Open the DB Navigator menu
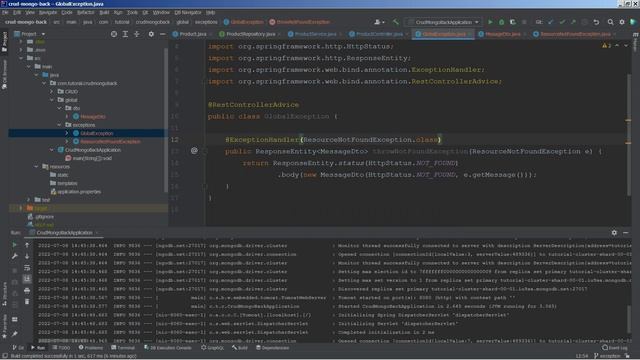 (x=188, y=13)
